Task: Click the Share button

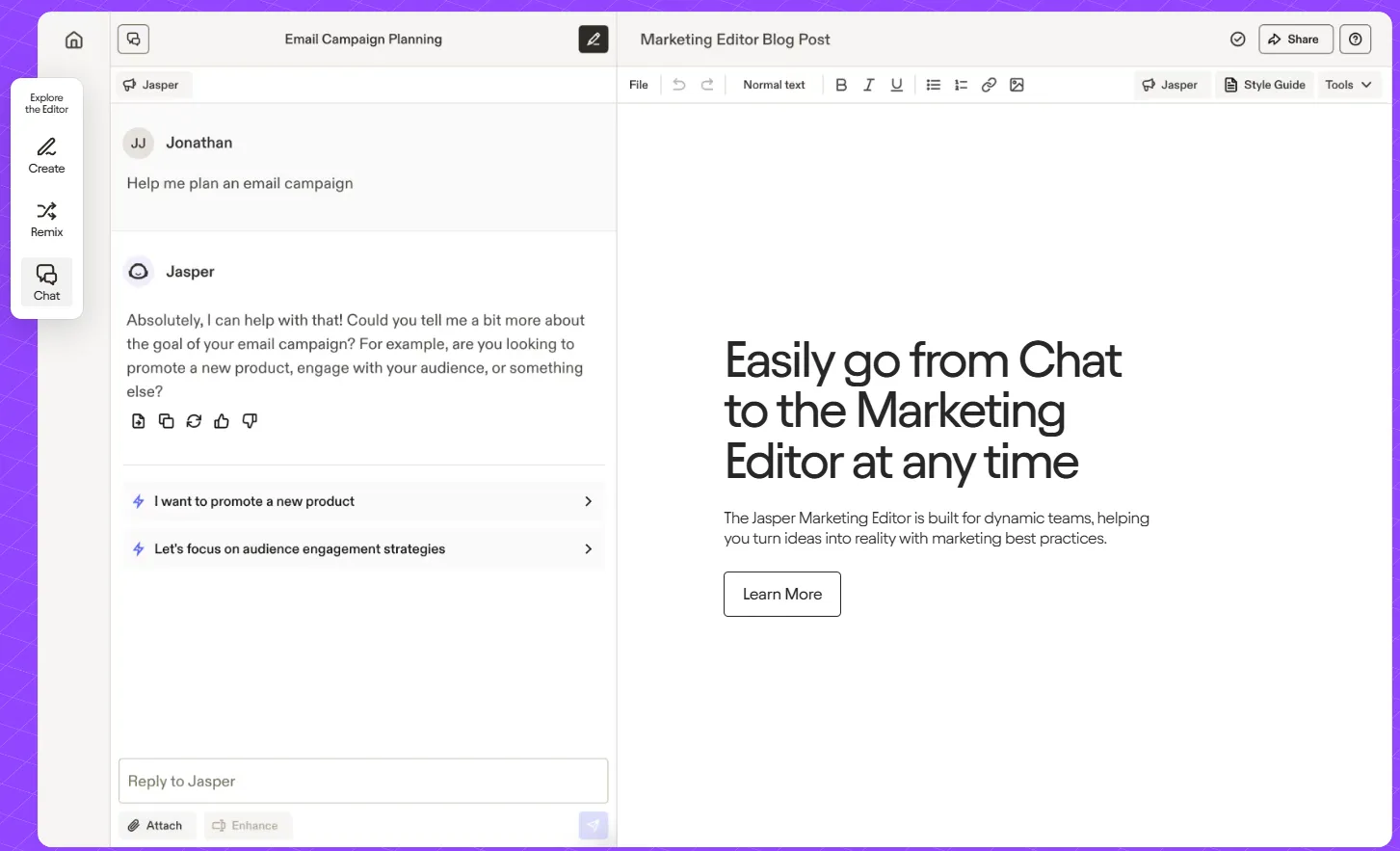Action: (1295, 40)
